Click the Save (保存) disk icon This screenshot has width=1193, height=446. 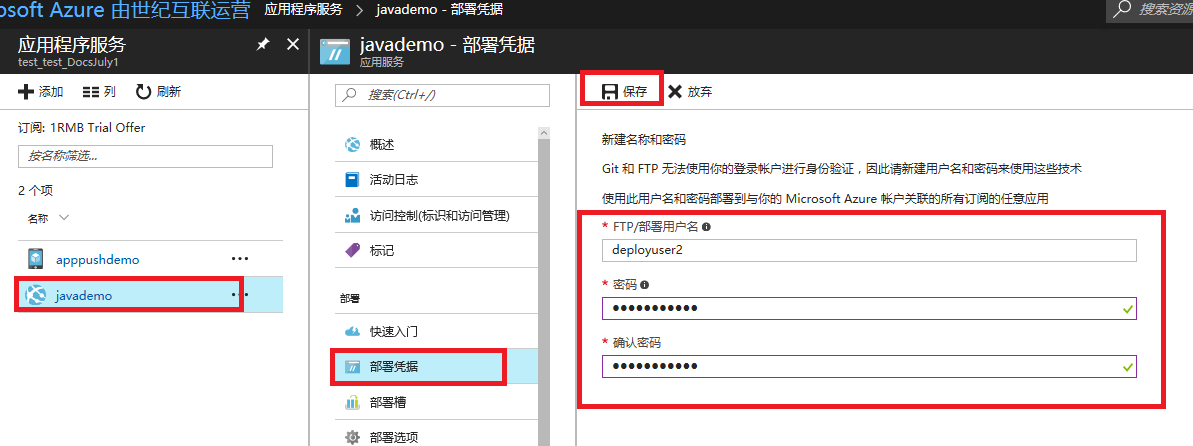609,92
